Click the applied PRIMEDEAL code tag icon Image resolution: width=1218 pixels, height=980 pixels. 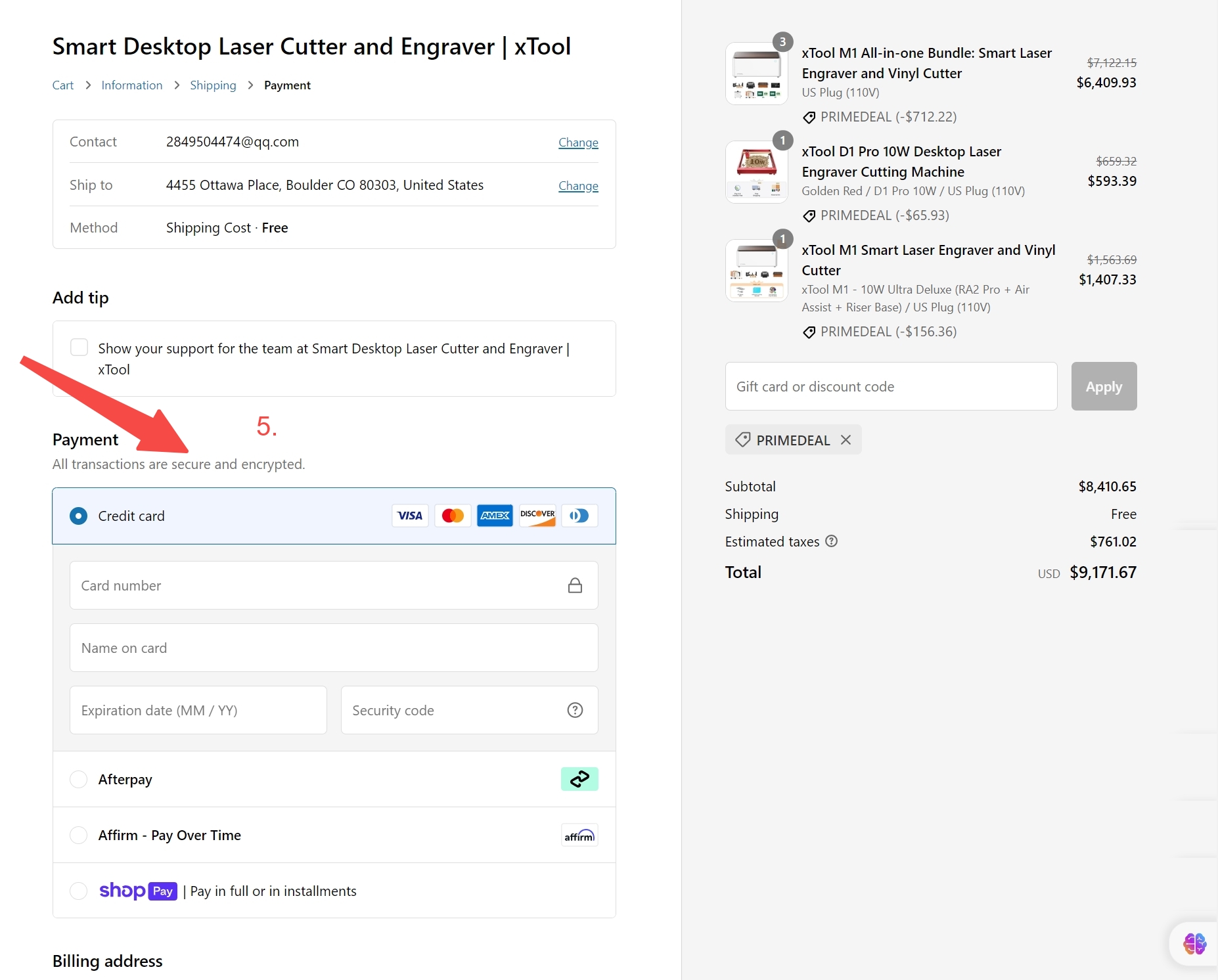(743, 439)
